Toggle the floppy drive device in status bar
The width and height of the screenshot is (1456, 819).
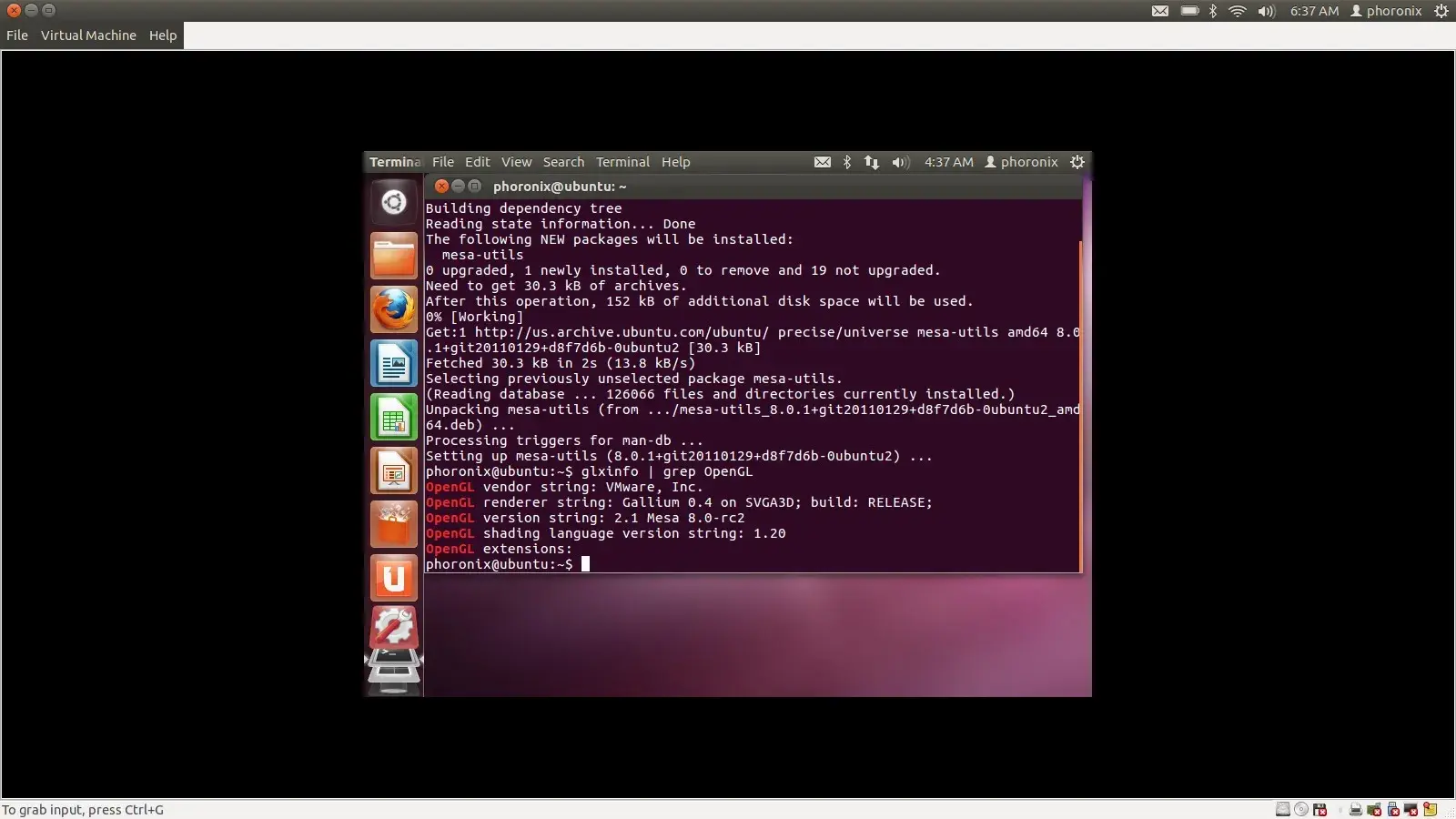tap(1319, 809)
